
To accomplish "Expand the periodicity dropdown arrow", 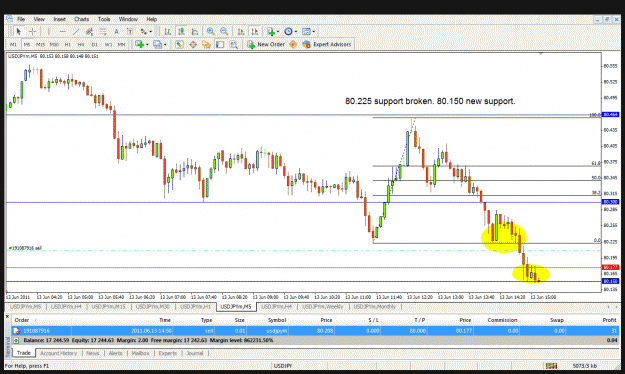I will tap(296, 31).
